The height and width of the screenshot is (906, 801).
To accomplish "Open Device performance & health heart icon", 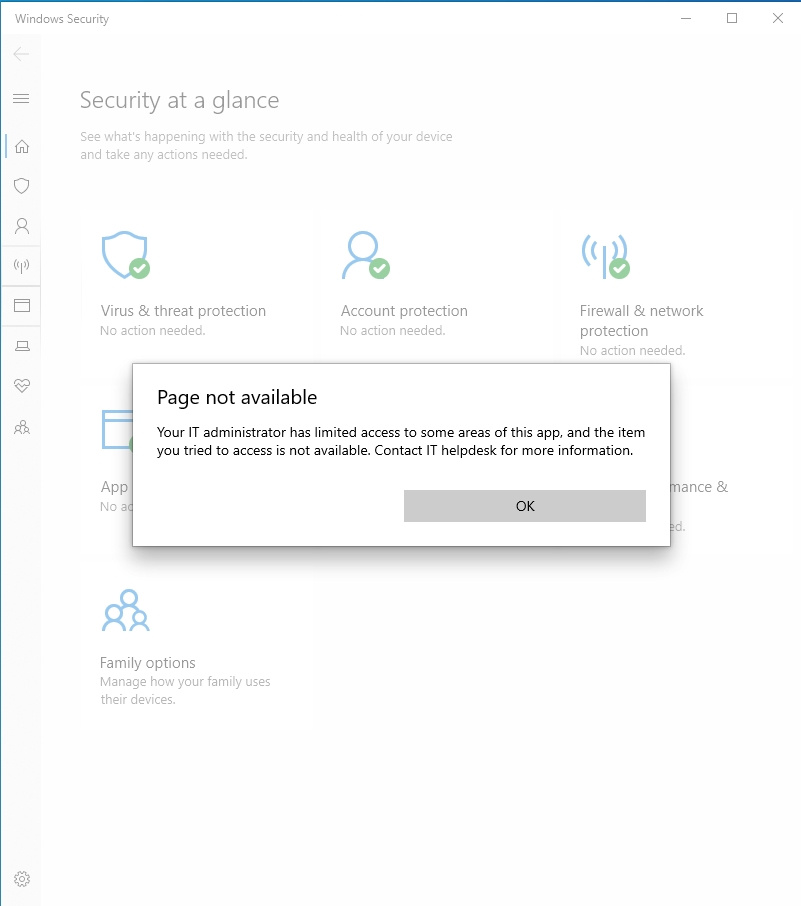I will [x=22, y=385].
